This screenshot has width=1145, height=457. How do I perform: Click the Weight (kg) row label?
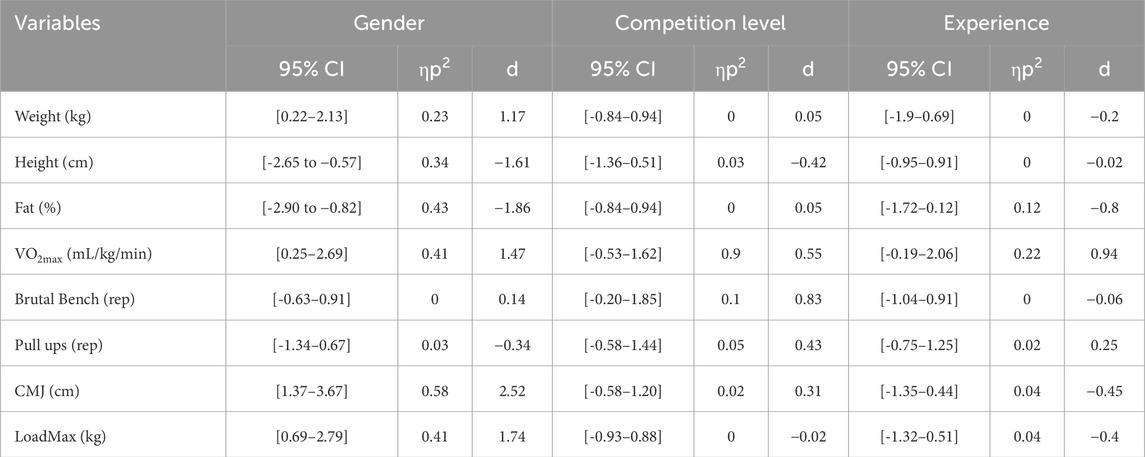(x=50, y=114)
